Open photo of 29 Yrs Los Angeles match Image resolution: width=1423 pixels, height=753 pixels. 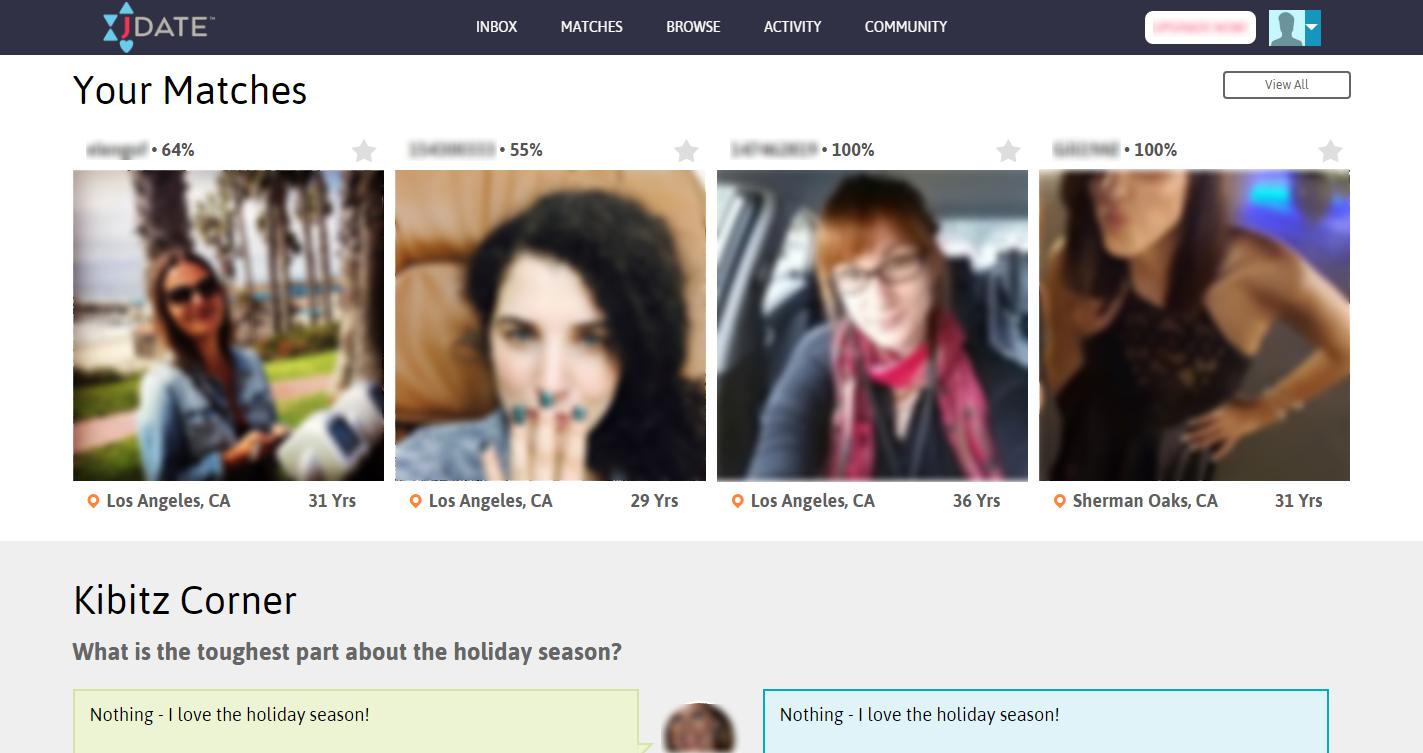pyautogui.click(x=550, y=325)
